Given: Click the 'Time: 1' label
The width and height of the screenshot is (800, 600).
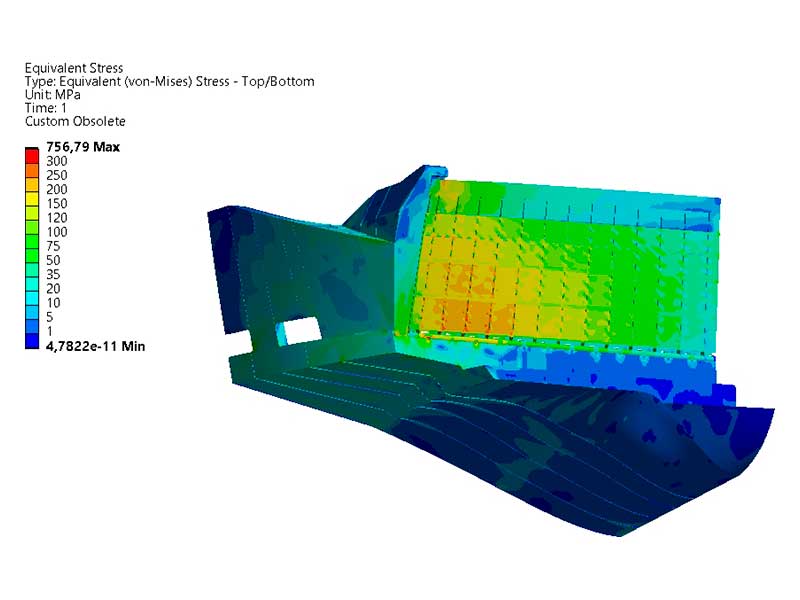Looking at the screenshot, I should 45,108.
